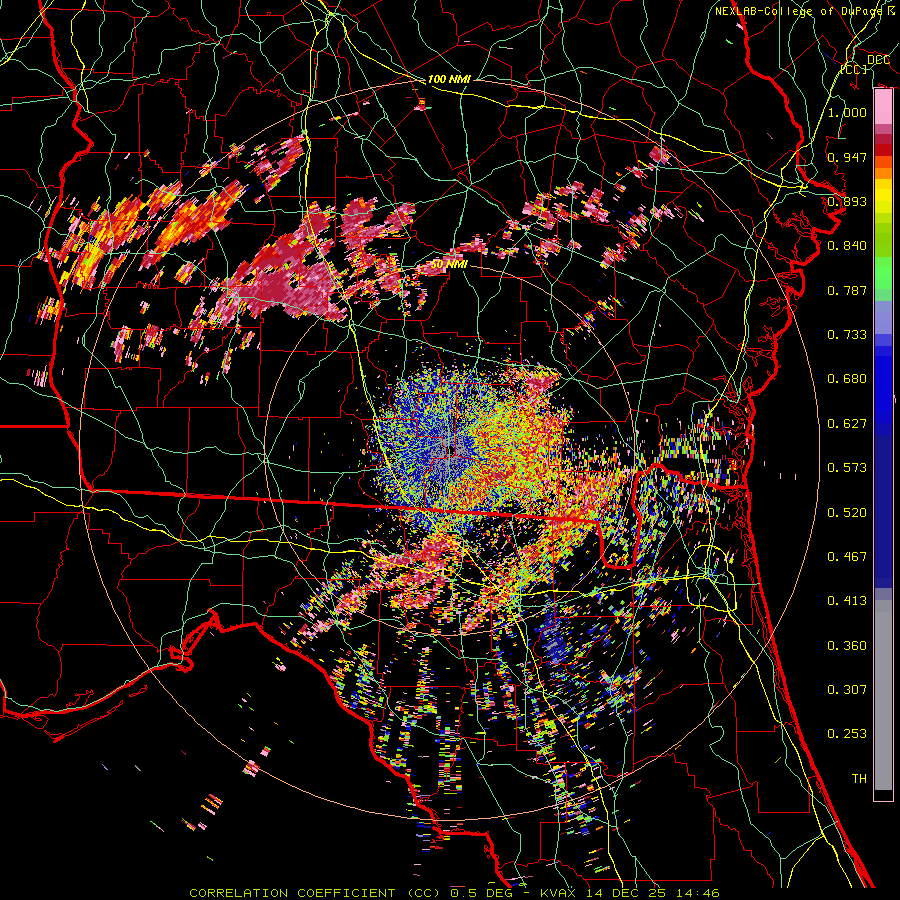900x900 pixels.
Task: Click the 0.787 scale value
Action: pos(847,290)
